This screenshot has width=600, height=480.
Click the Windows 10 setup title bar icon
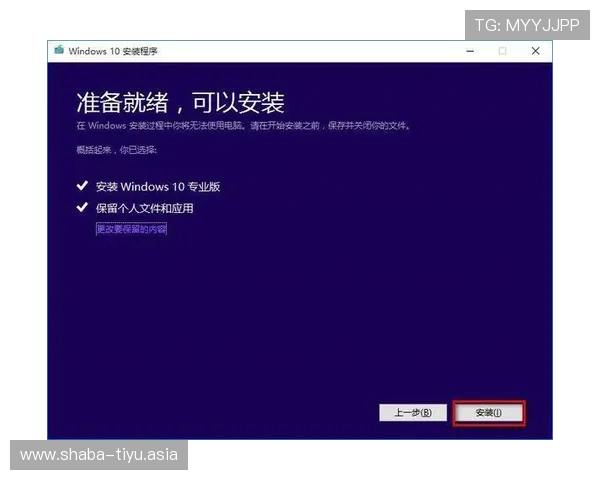click(x=59, y=50)
